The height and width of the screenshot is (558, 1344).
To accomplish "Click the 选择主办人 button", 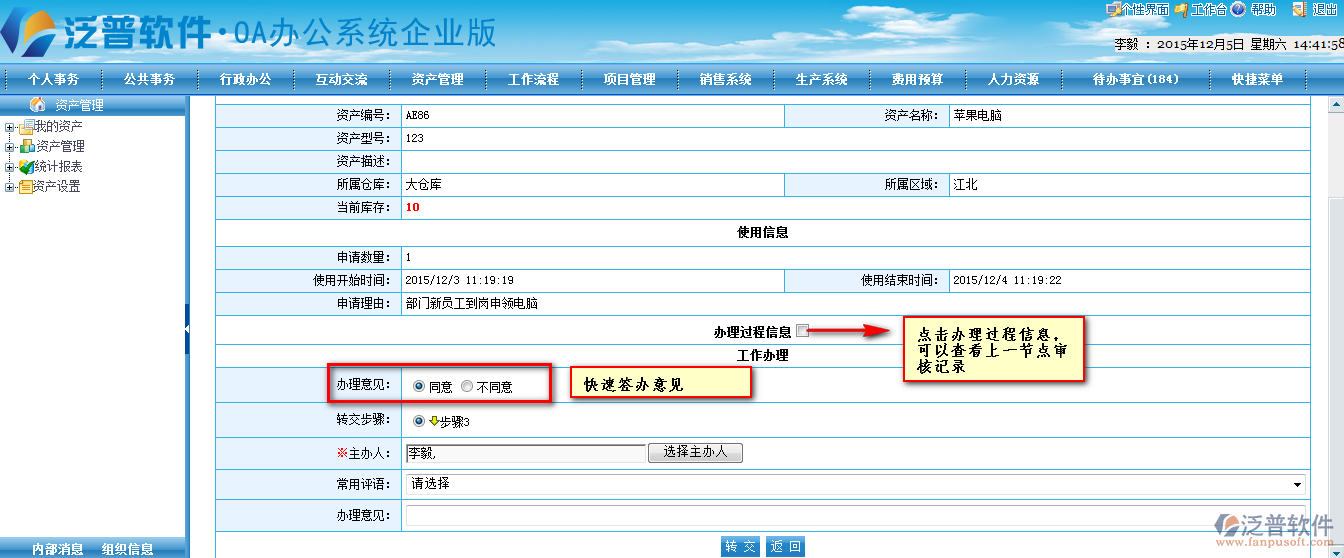I will [695, 453].
